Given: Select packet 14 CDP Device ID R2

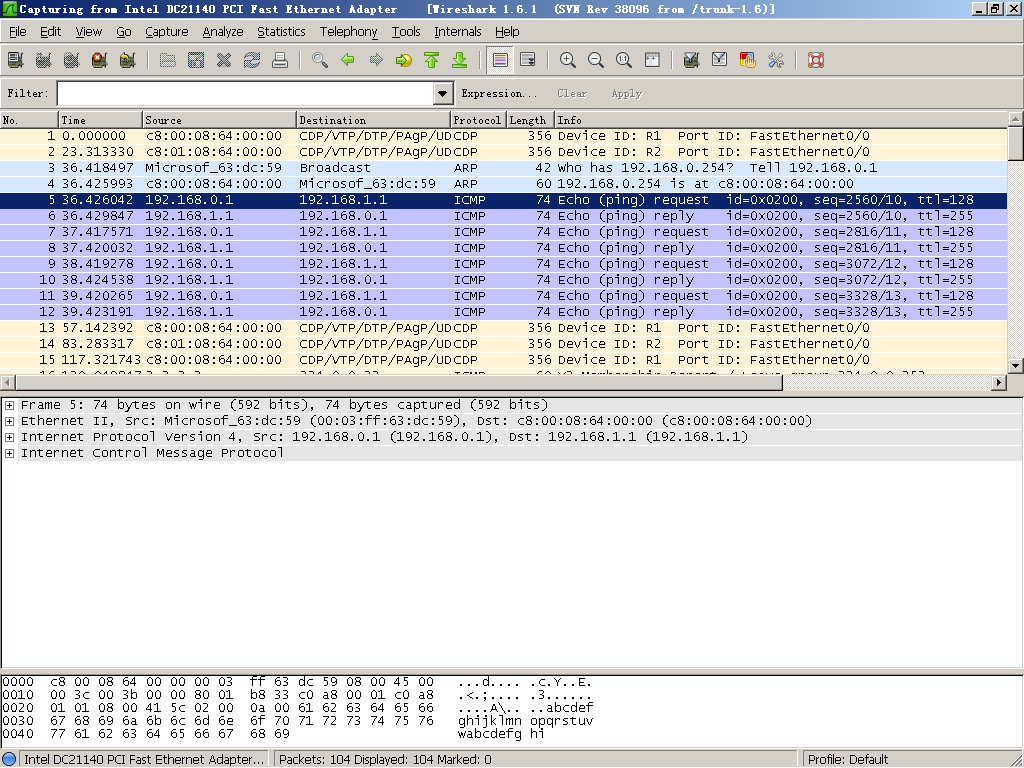Looking at the screenshot, I should [x=504, y=344].
